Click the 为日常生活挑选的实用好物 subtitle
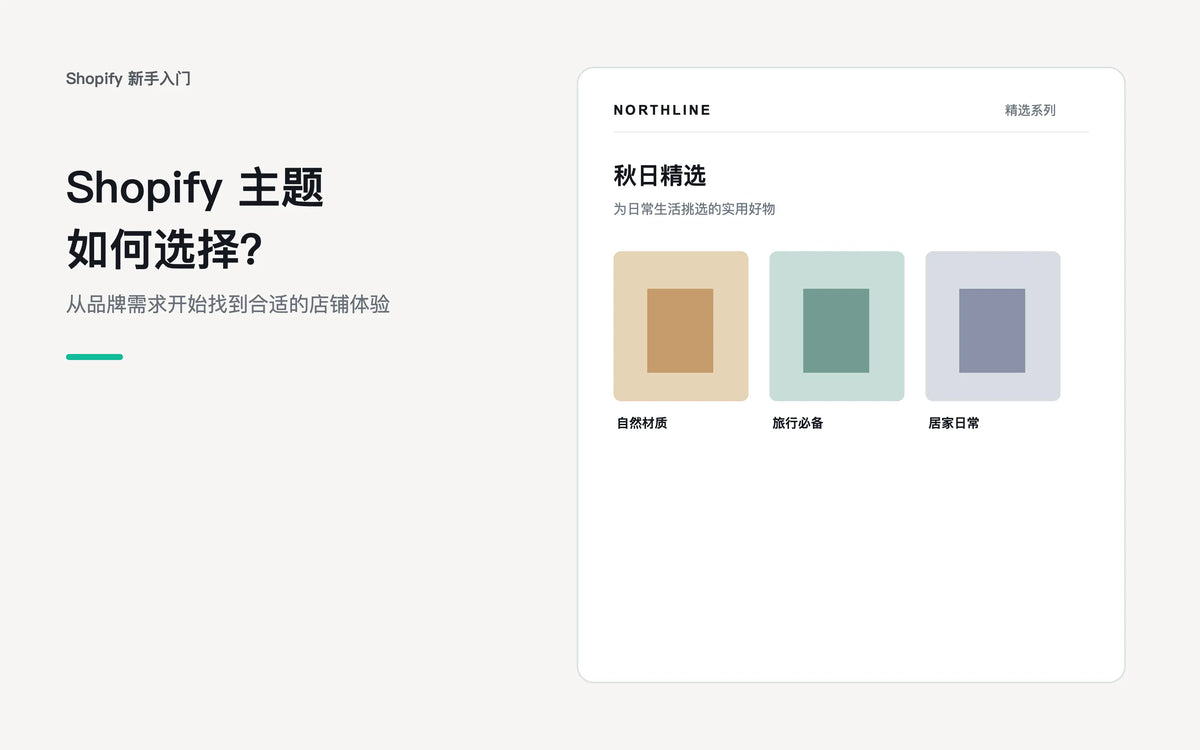This screenshot has width=1200, height=750. click(694, 209)
